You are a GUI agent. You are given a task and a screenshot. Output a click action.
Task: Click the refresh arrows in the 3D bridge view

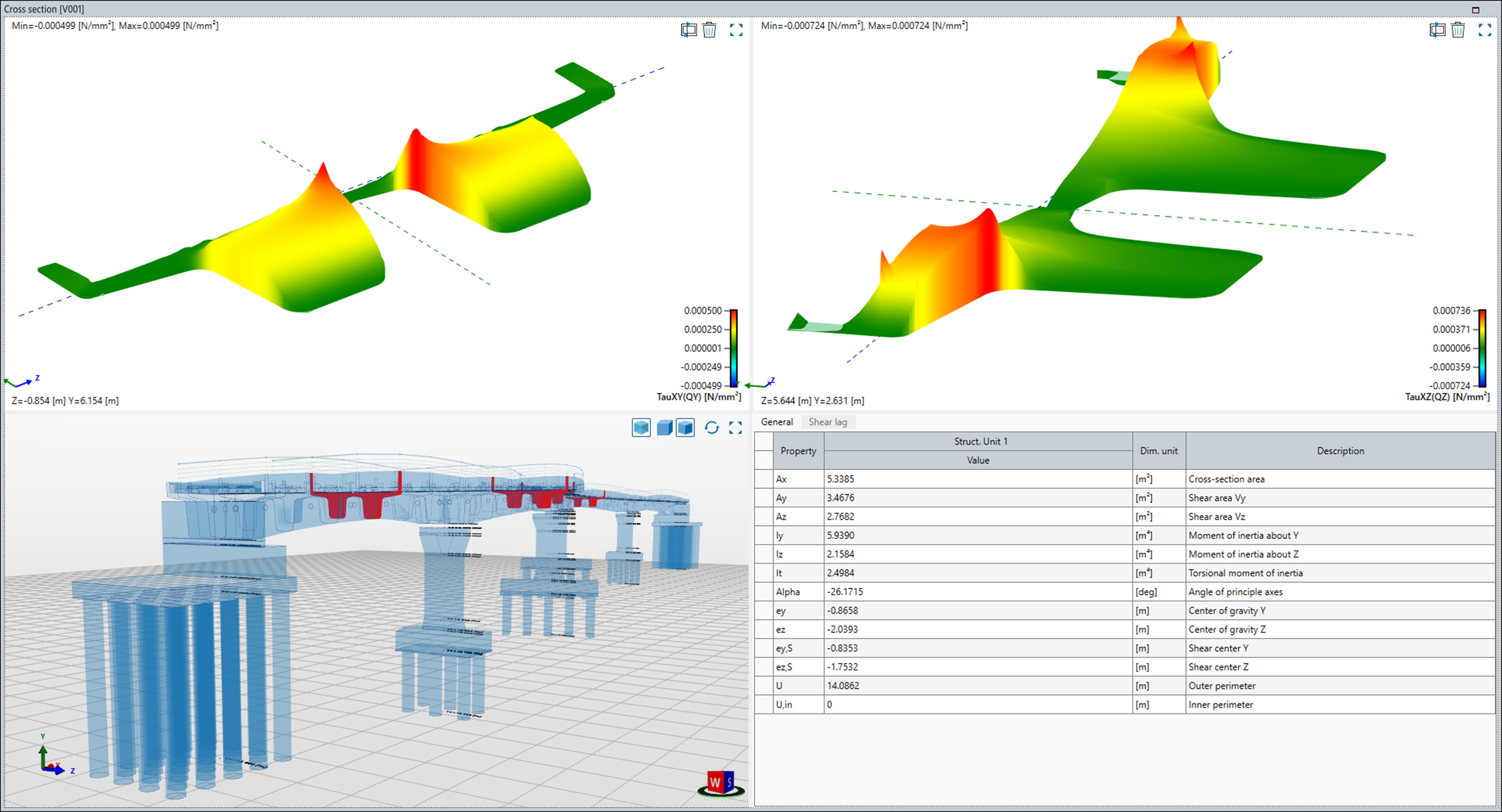[711, 428]
